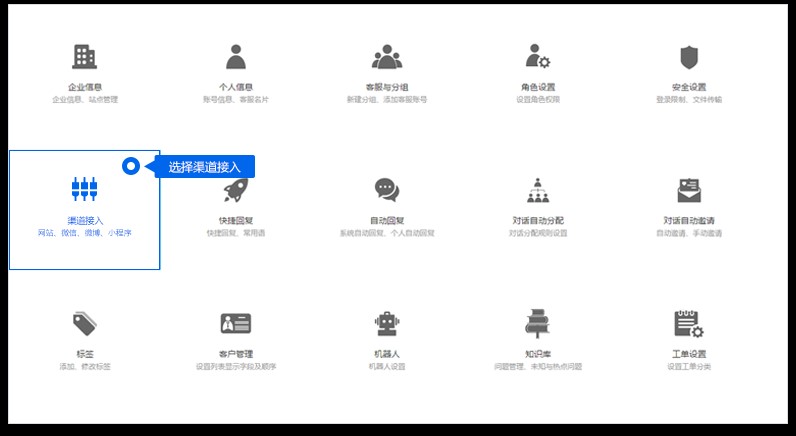
Task: Click the subtitle 设置列表显示字段及顺序
Action: (x=236, y=366)
